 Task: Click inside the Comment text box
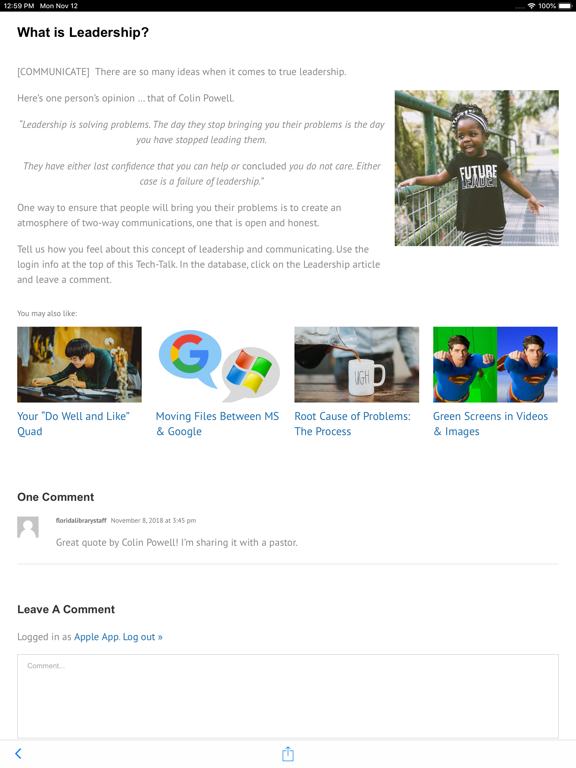point(288,696)
